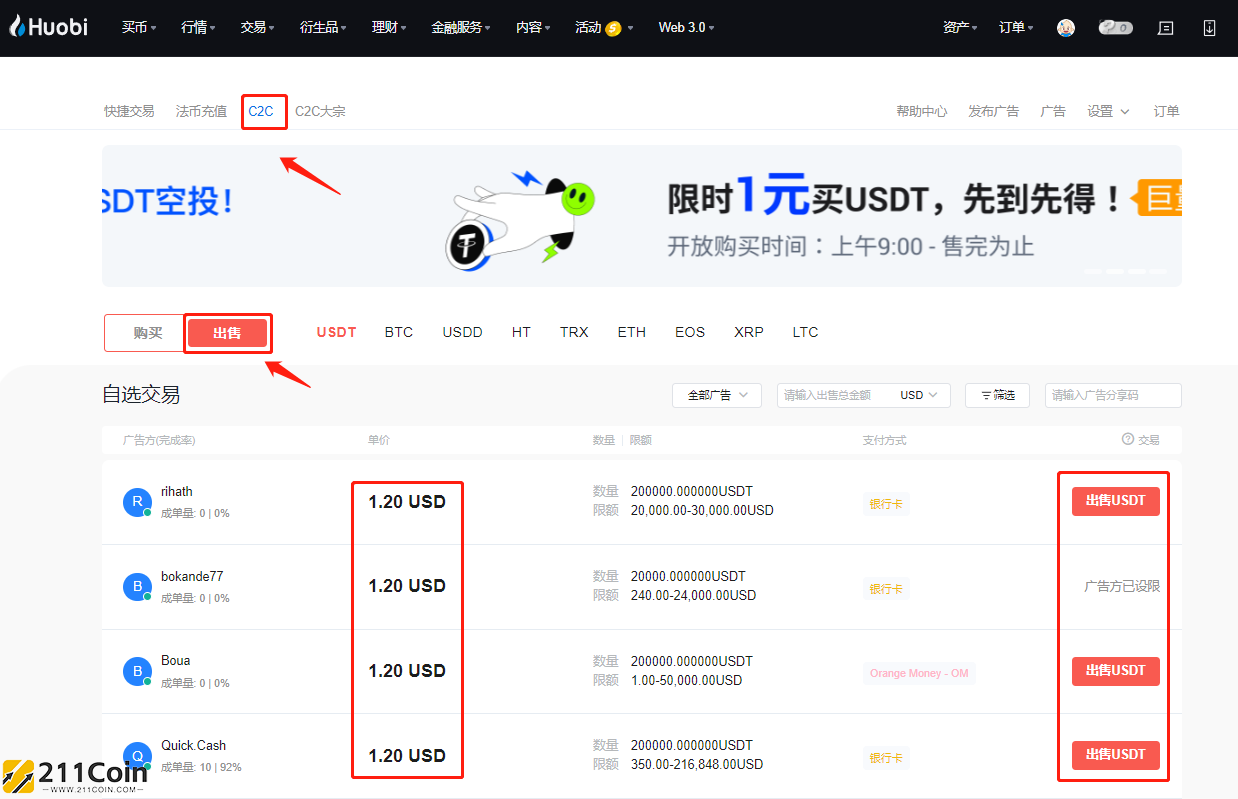Click Boua's avatar icon

click(137, 671)
